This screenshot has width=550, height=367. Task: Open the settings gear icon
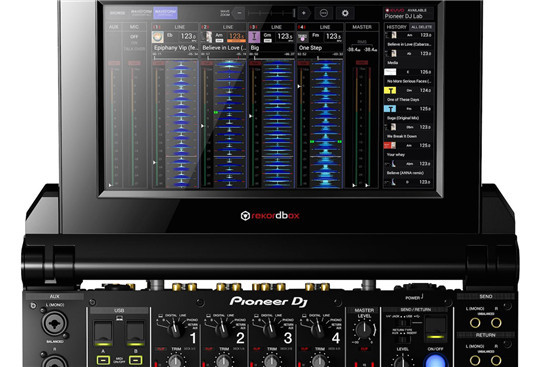[x=345, y=13]
